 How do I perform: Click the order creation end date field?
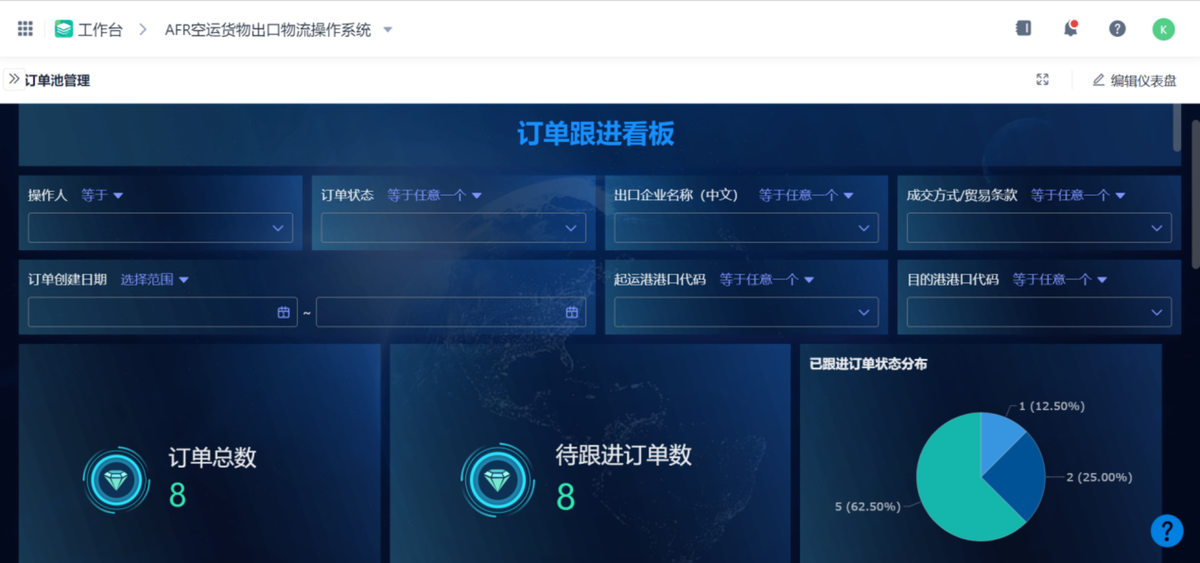point(450,313)
